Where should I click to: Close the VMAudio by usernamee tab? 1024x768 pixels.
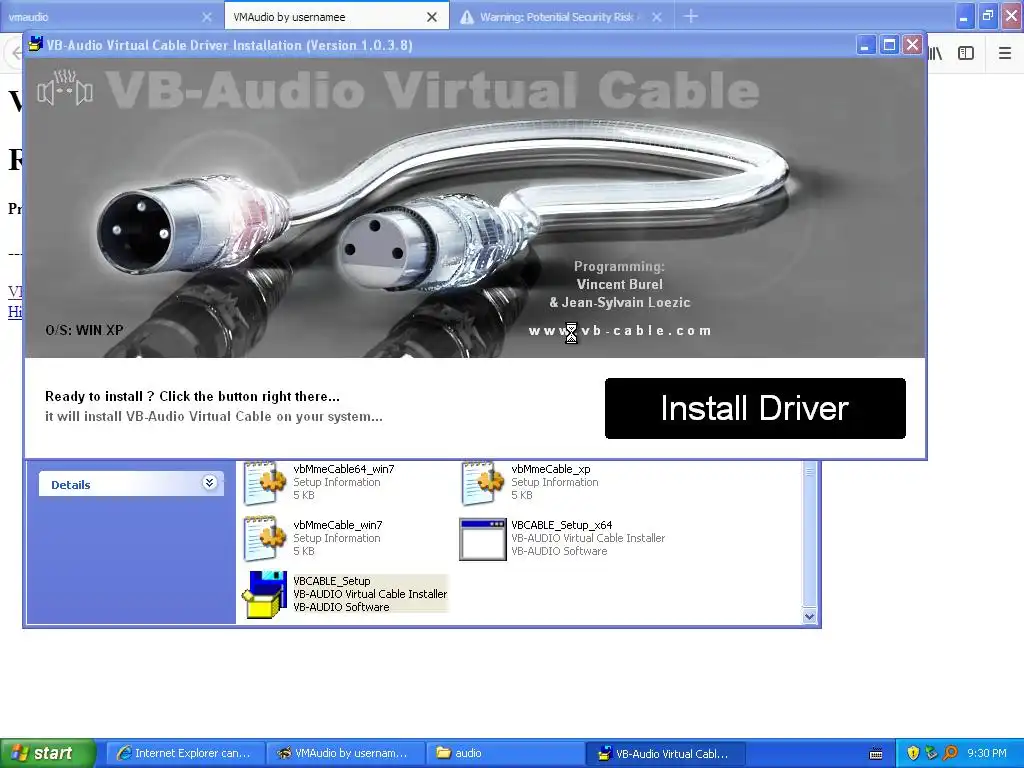point(432,17)
